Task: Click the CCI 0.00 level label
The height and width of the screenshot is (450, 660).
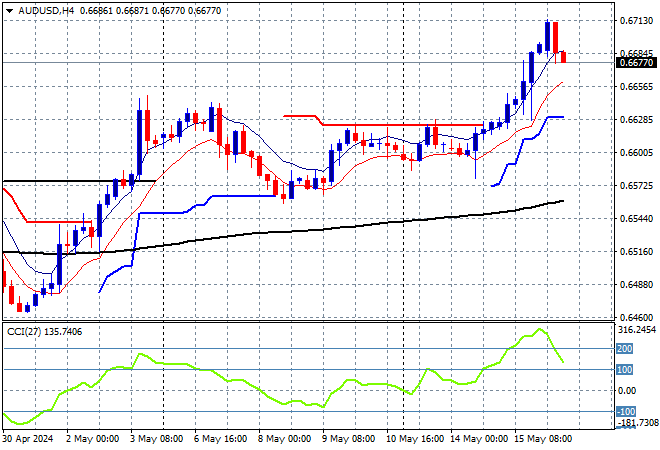Action: coord(627,391)
